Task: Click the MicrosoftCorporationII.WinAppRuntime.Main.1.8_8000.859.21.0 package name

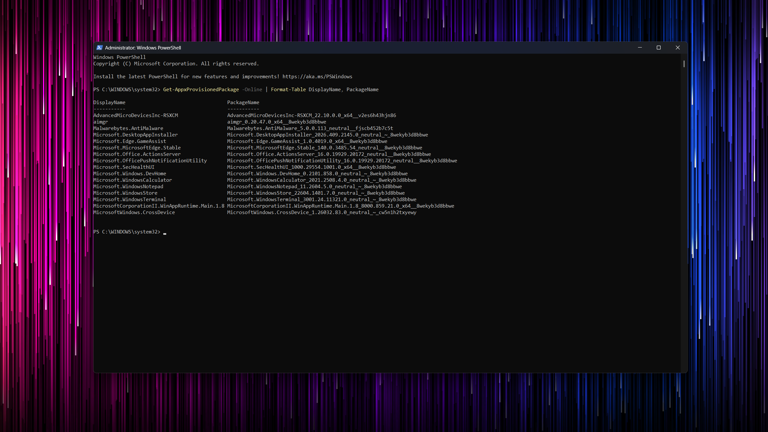Action: pos(340,206)
